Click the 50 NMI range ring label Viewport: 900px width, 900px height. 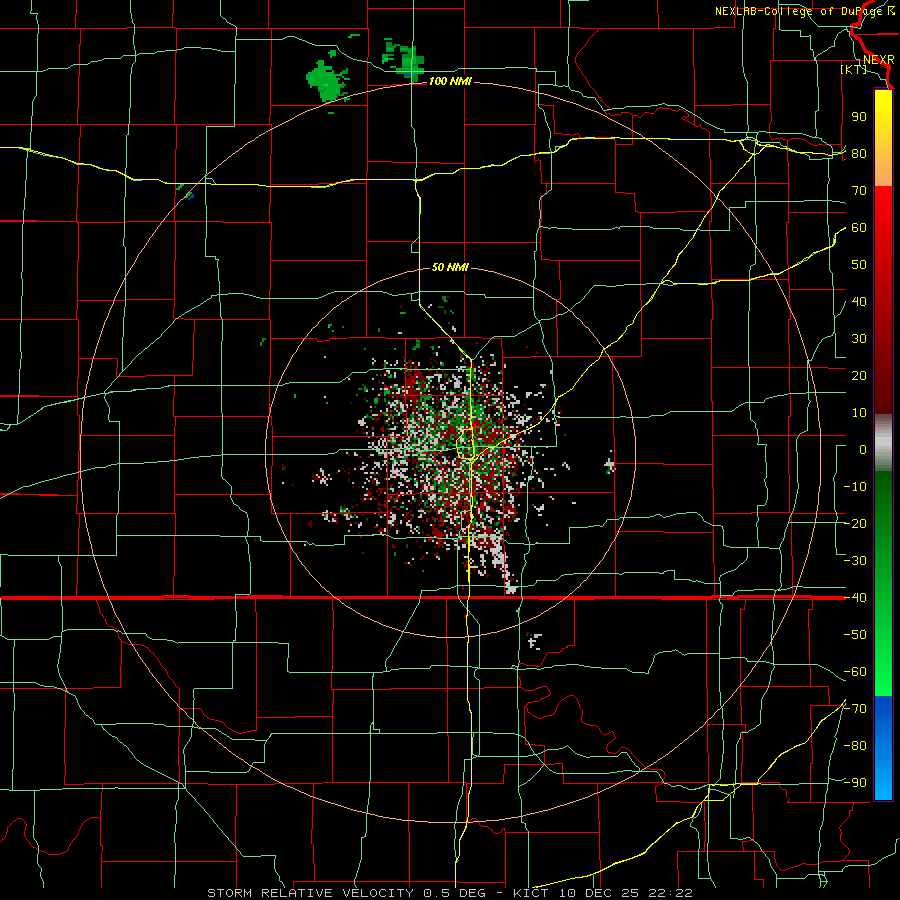[x=450, y=267]
